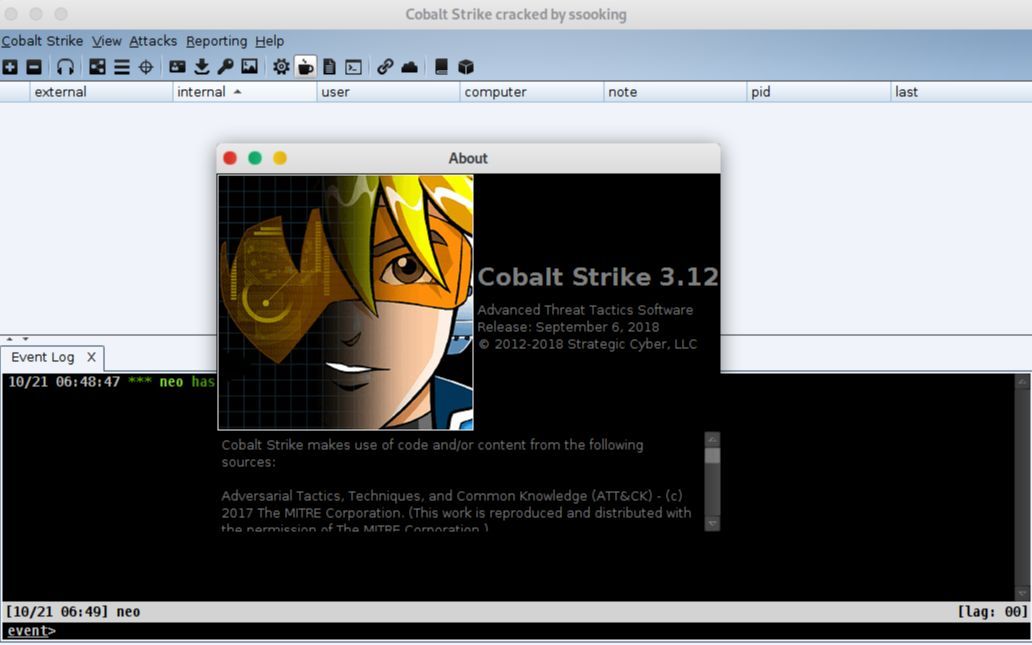Image resolution: width=1032 pixels, height=645 pixels.
Task: Open Keystrokes key icon
Action: click(x=225, y=66)
